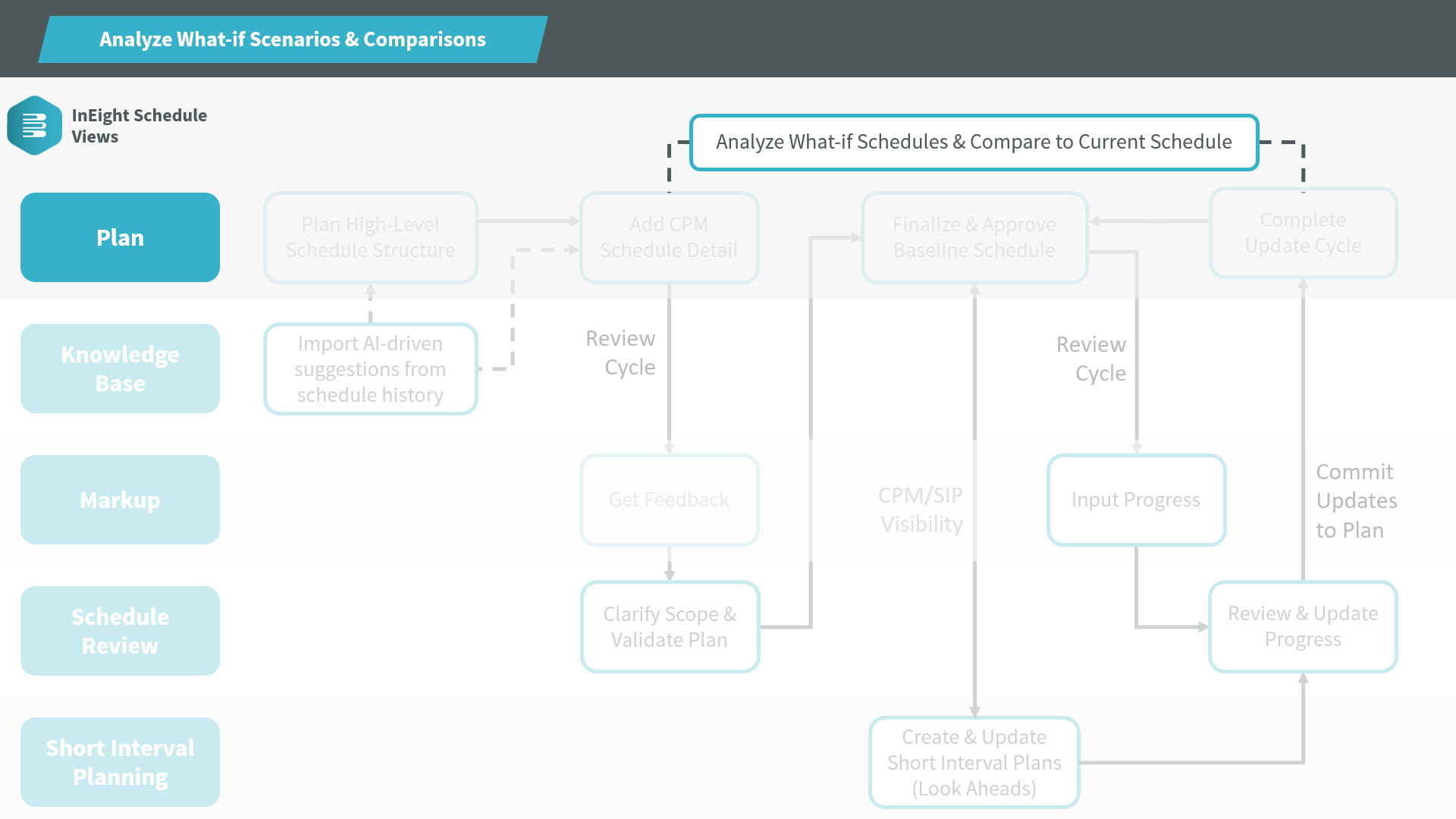Image resolution: width=1456 pixels, height=819 pixels.
Task: Select the Add CPM Schedule Detail step
Action: point(669,237)
